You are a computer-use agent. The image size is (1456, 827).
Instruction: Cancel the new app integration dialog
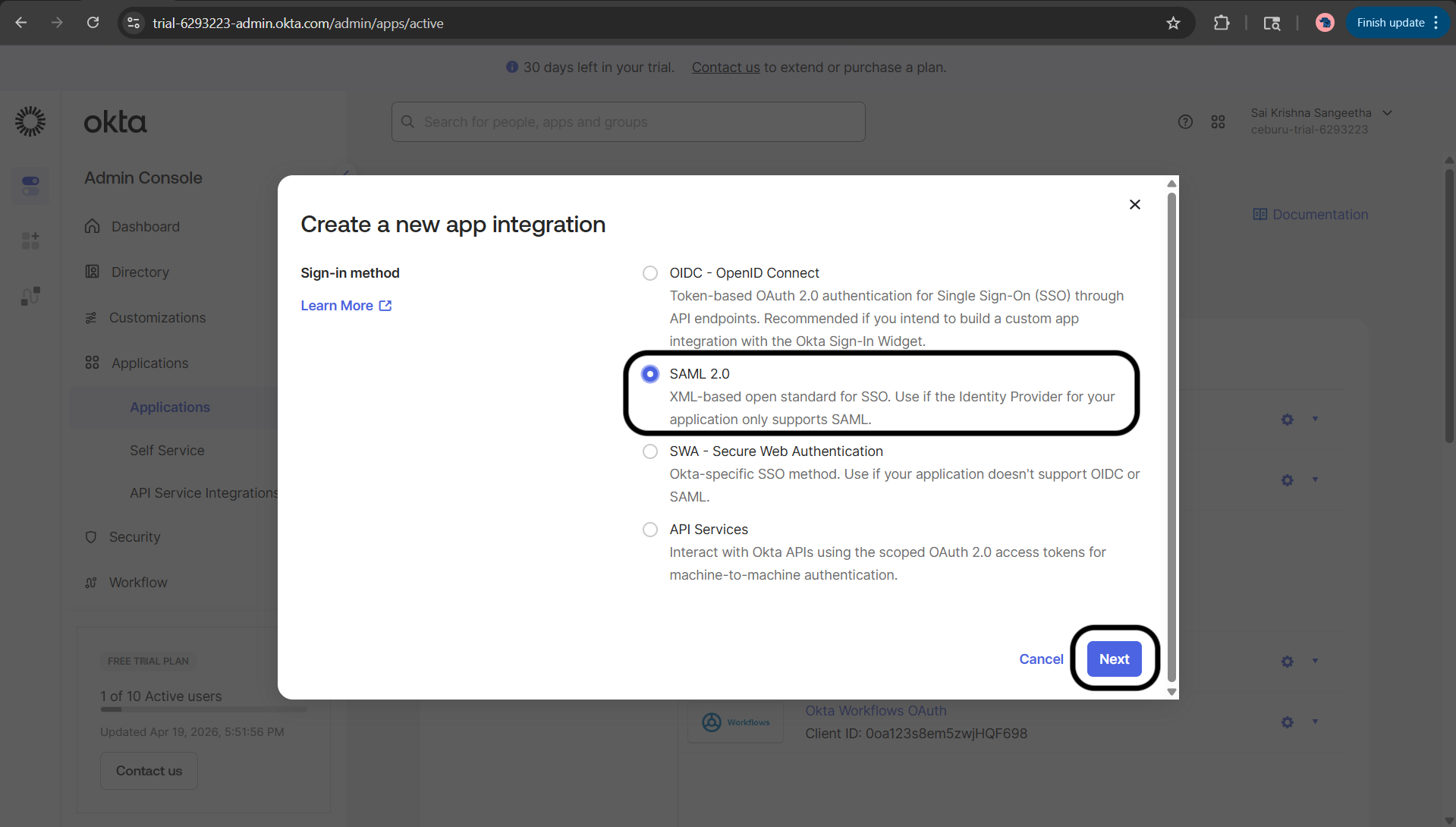tap(1041, 659)
